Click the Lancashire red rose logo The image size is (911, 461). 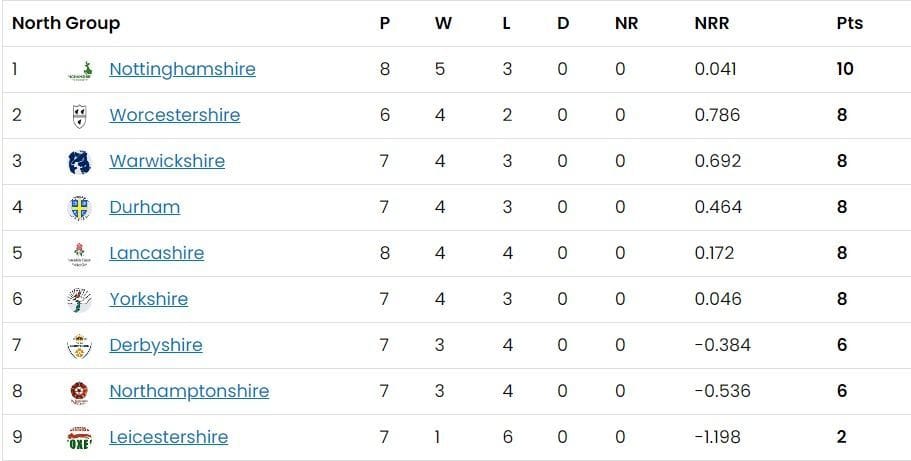[79, 254]
